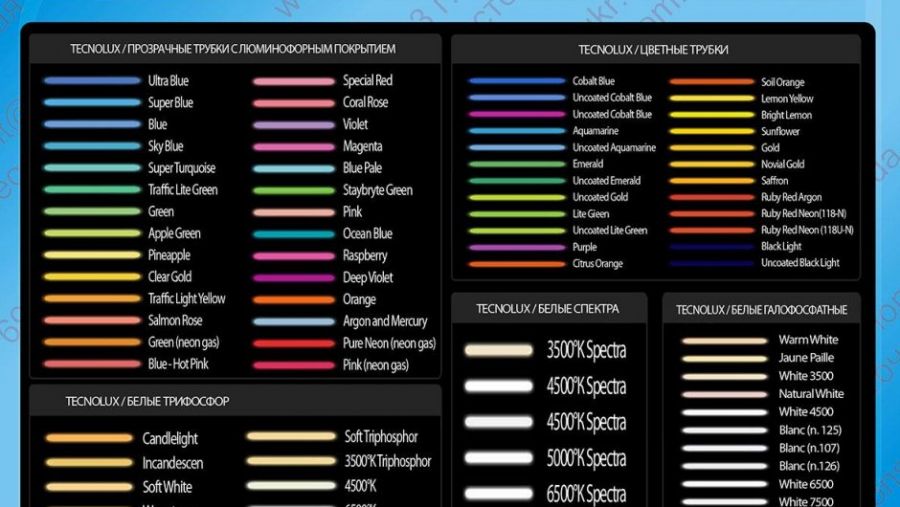Choose the Raspberry swatch
This screenshot has height=507, width=900.
(294, 256)
